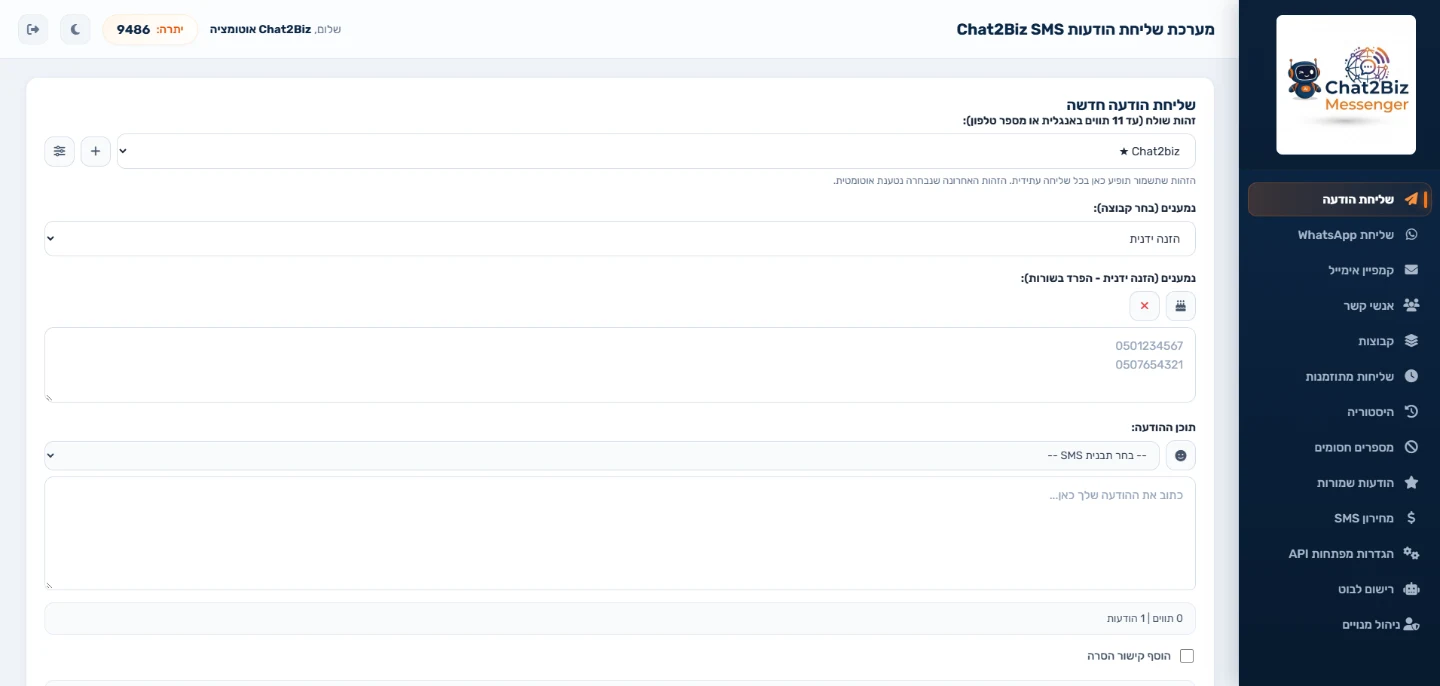The width and height of the screenshot is (1440, 686).
Task: Click the gears icon for הגדרות מפתחות API
Action: coord(1411,553)
